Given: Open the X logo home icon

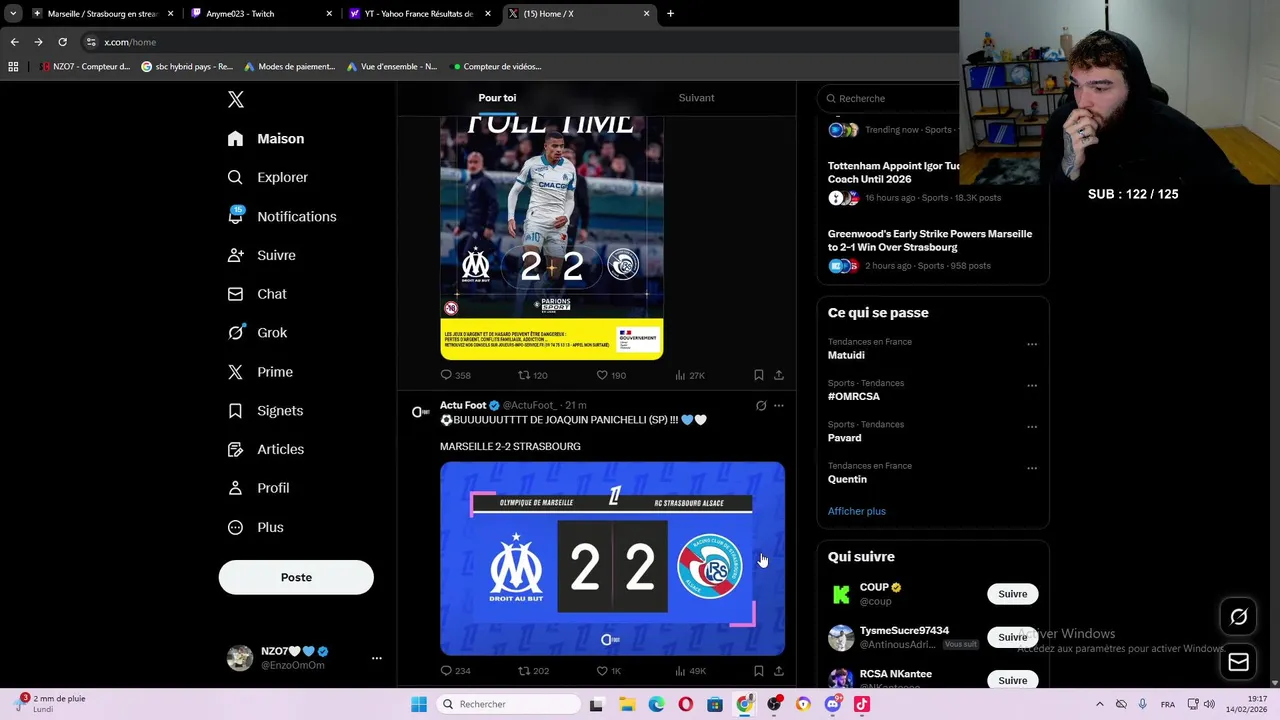Looking at the screenshot, I should pos(235,99).
